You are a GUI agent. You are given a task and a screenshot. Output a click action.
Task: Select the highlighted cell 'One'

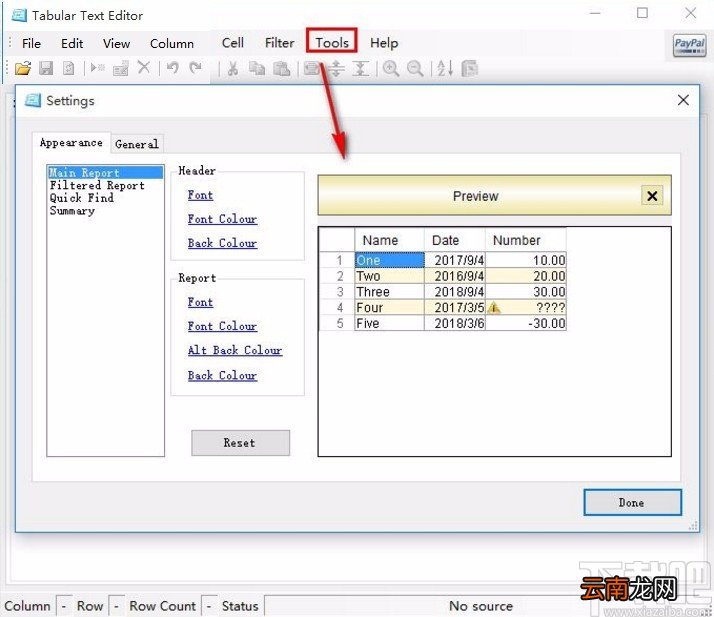point(389,260)
